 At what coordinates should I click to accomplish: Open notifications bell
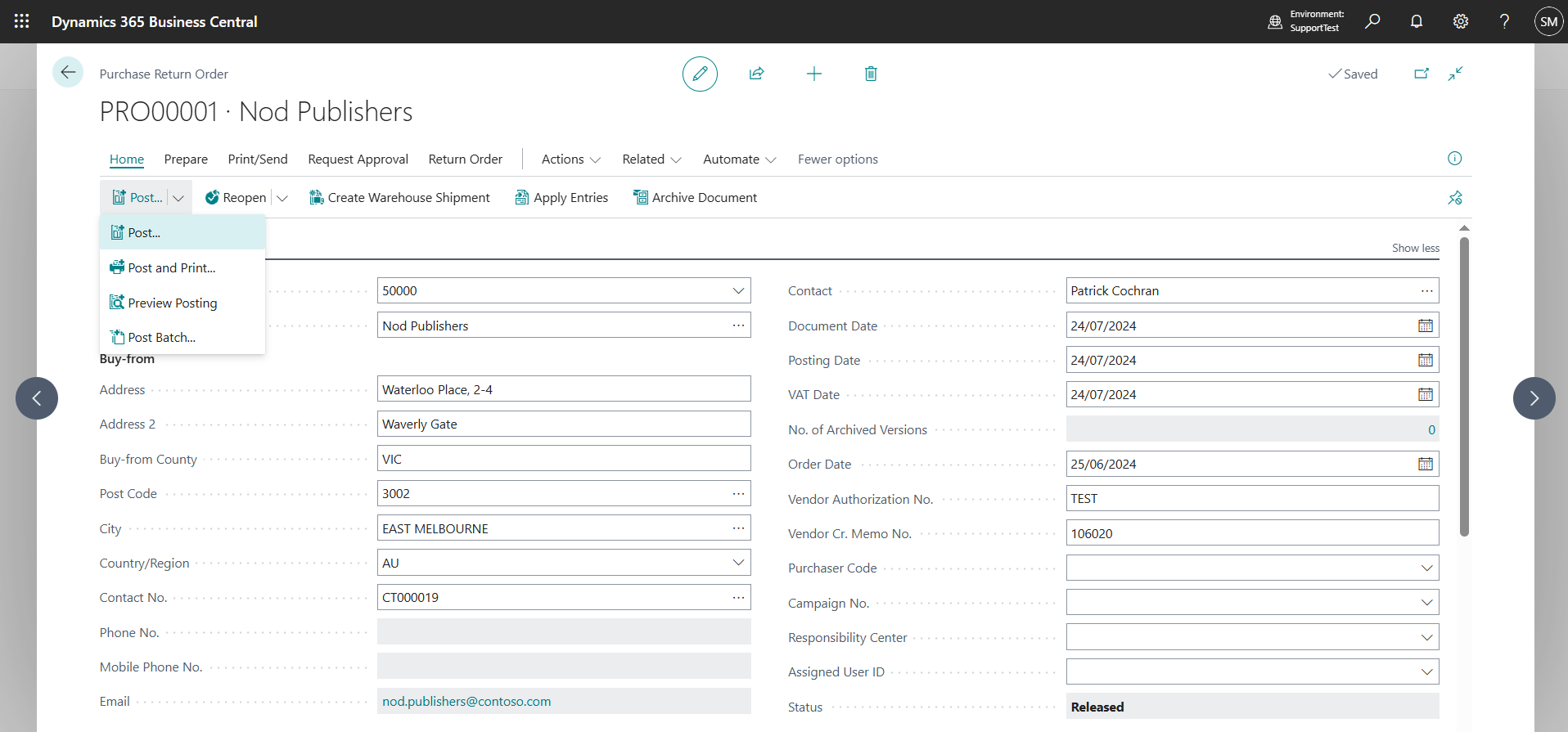click(1417, 21)
